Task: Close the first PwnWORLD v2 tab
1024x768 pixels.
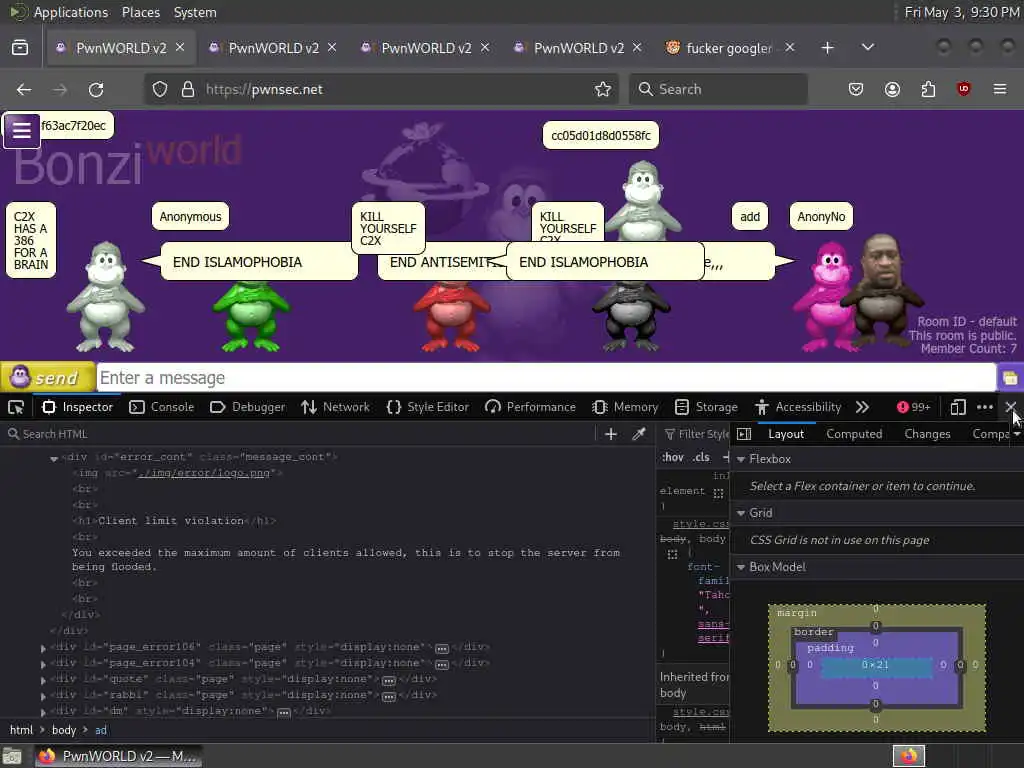Action: pyautogui.click(x=180, y=48)
